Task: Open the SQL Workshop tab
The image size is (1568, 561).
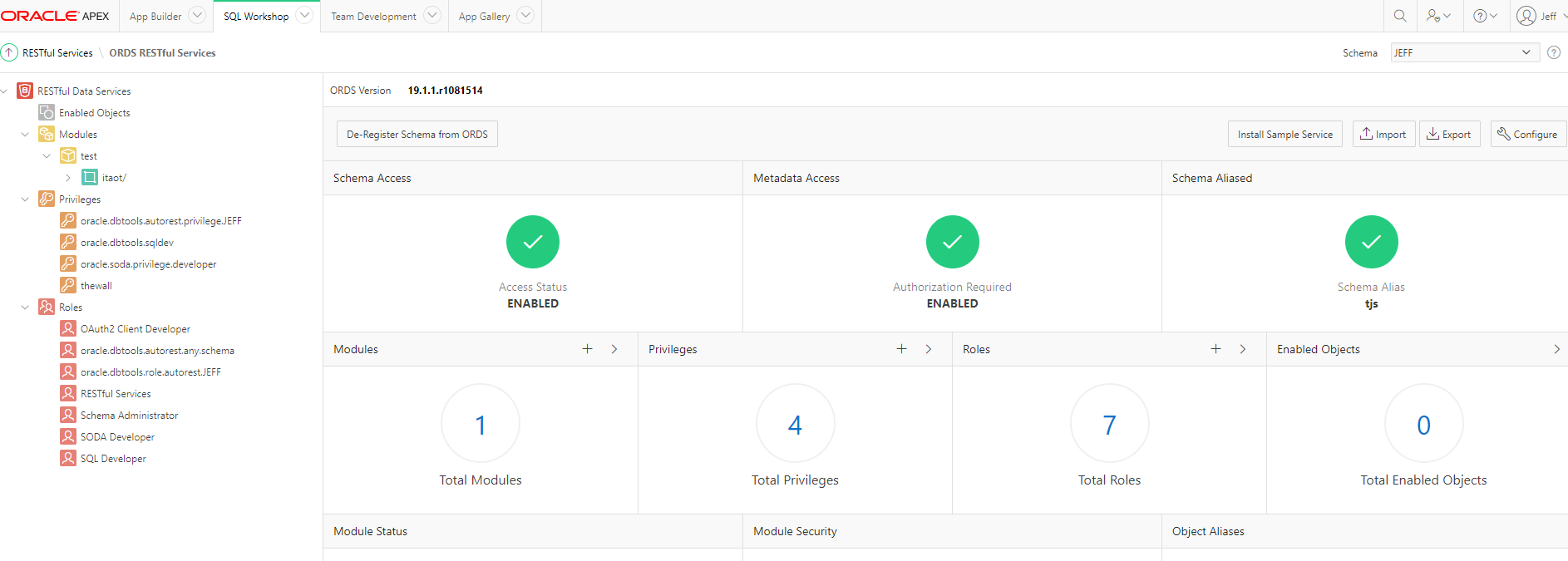Action: (x=256, y=17)
